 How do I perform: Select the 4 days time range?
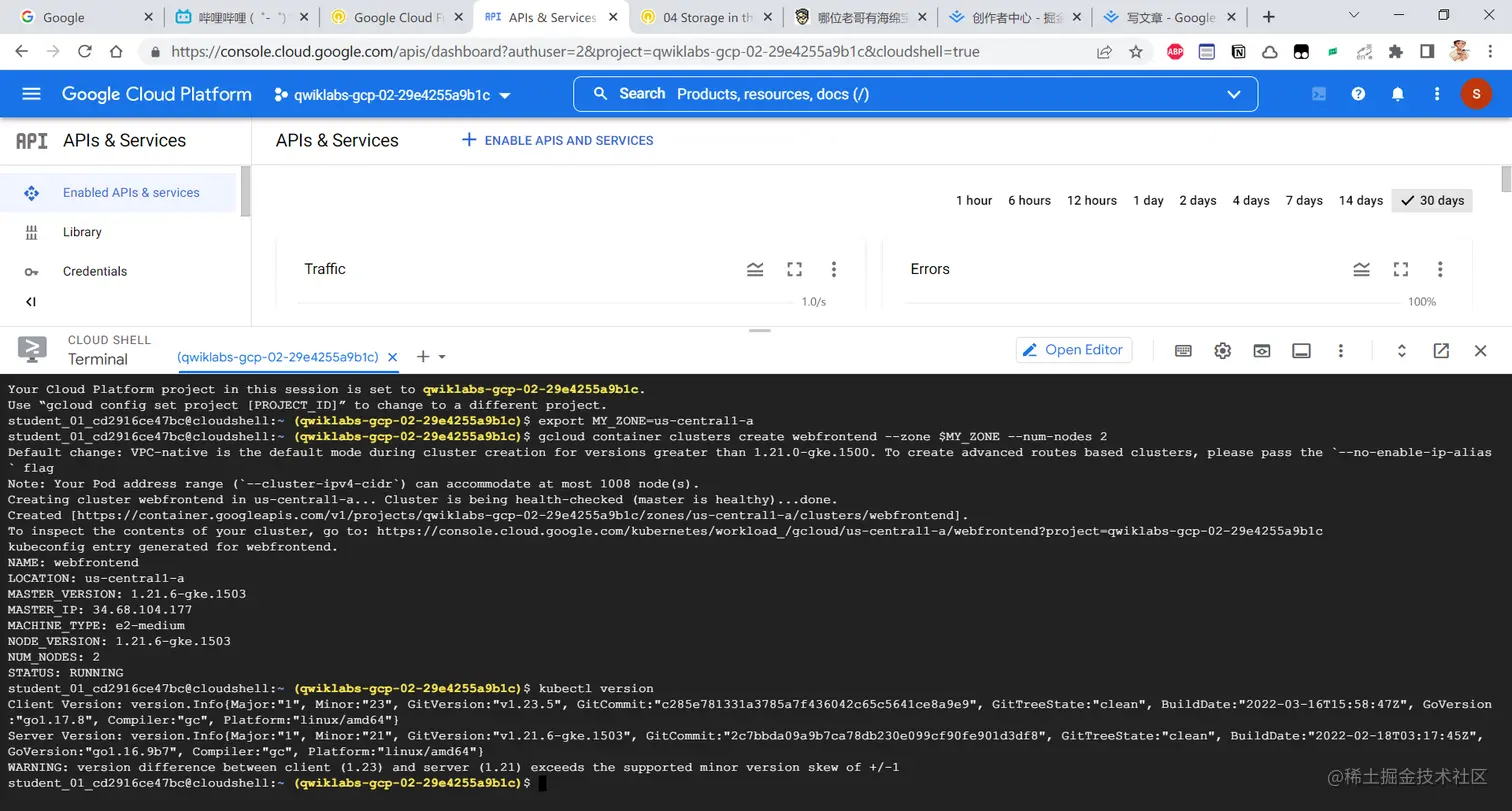click(x=1251, y=201)
